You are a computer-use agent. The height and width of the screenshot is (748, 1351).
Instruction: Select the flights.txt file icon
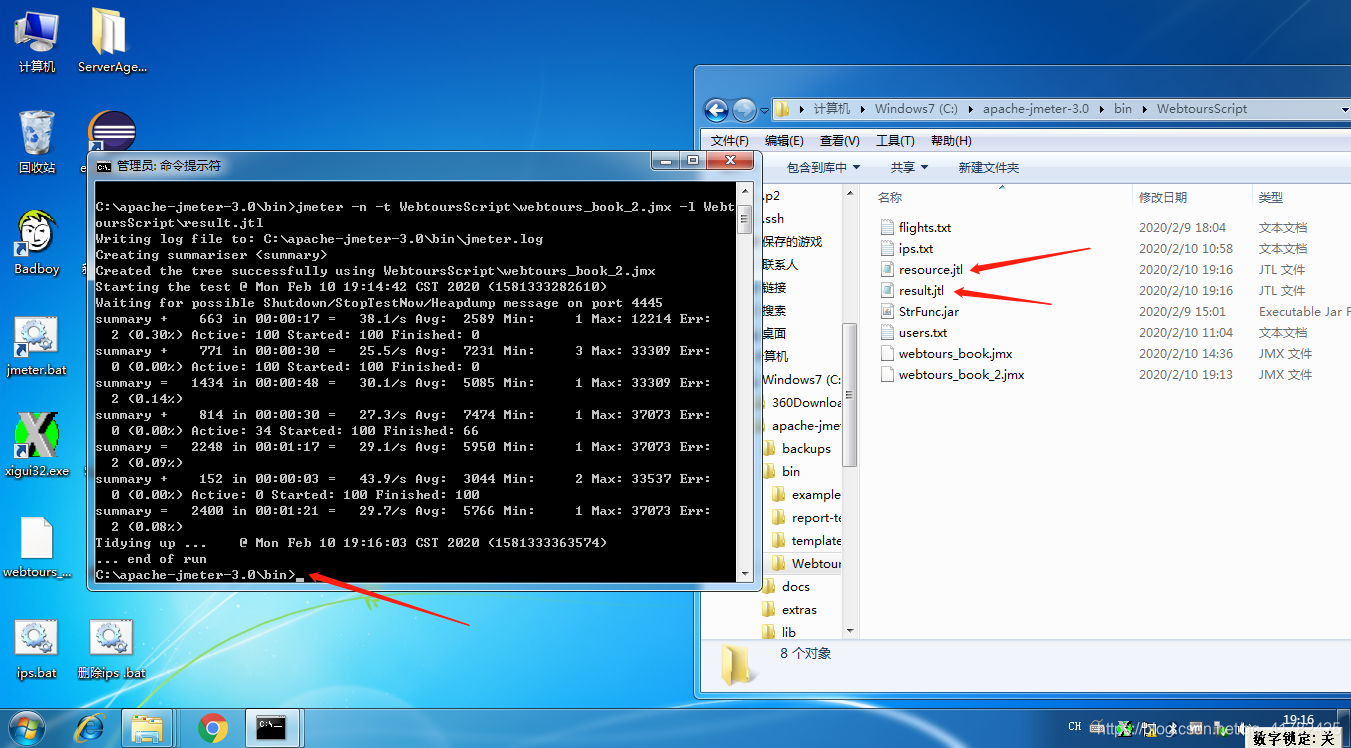pos(888,227)
